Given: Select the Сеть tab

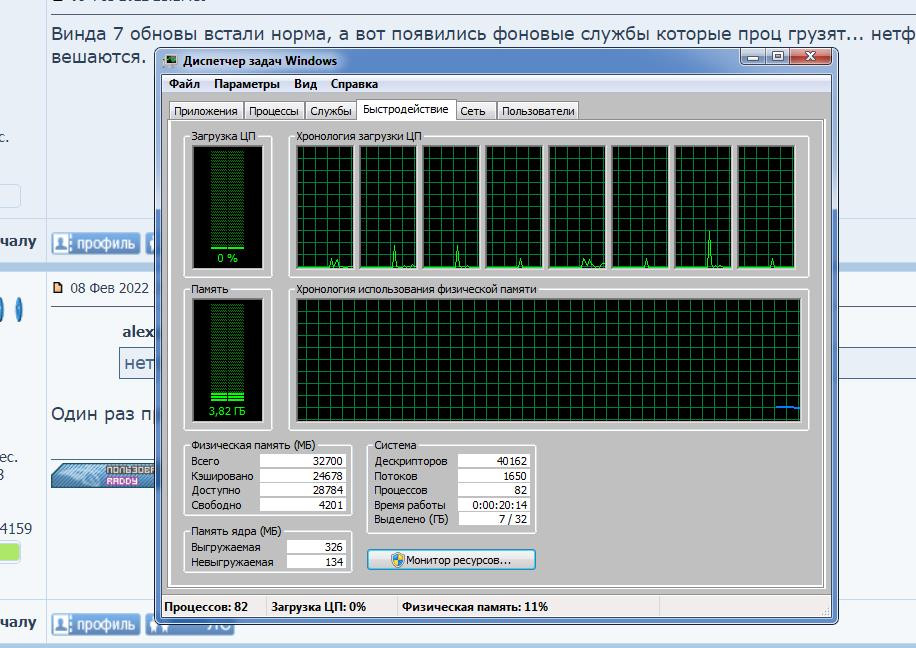Looking at the screenshot, I should (473, 111).
